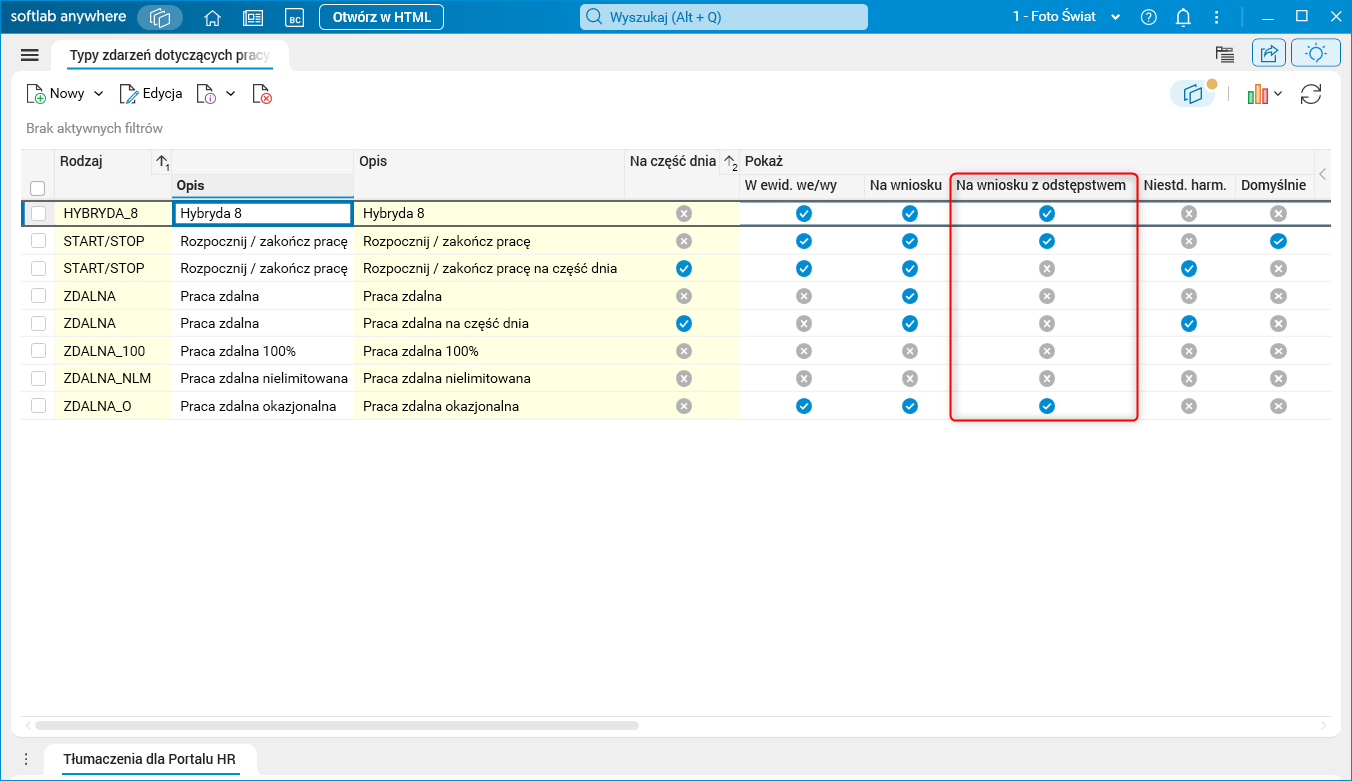This screenshot has width=1352, height=781.
Task: Check the ZDALNA_100 row checkbox
Action: pyautogui.click(x=38, y=351)
